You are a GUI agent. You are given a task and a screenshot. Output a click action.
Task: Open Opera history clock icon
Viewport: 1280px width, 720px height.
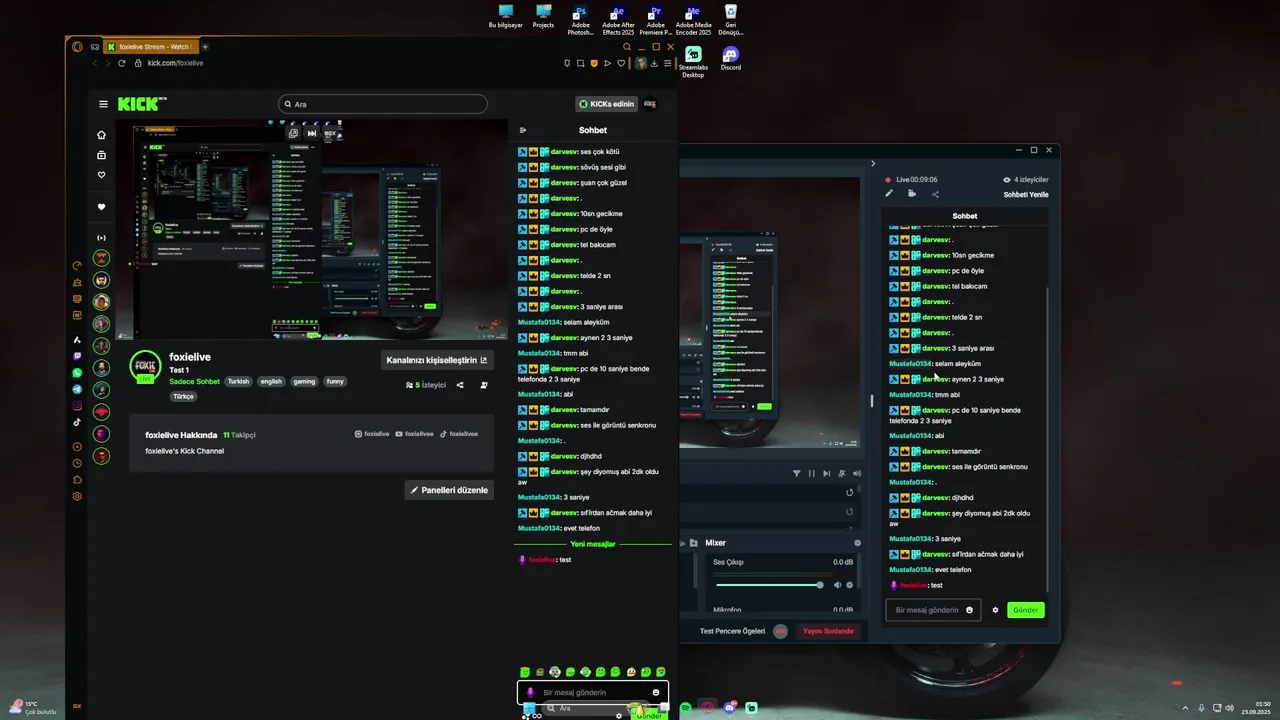point(77,463)
